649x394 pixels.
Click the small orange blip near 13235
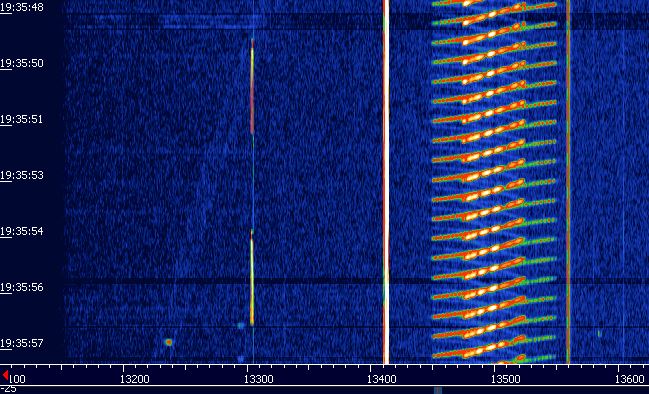click(168, 342)
